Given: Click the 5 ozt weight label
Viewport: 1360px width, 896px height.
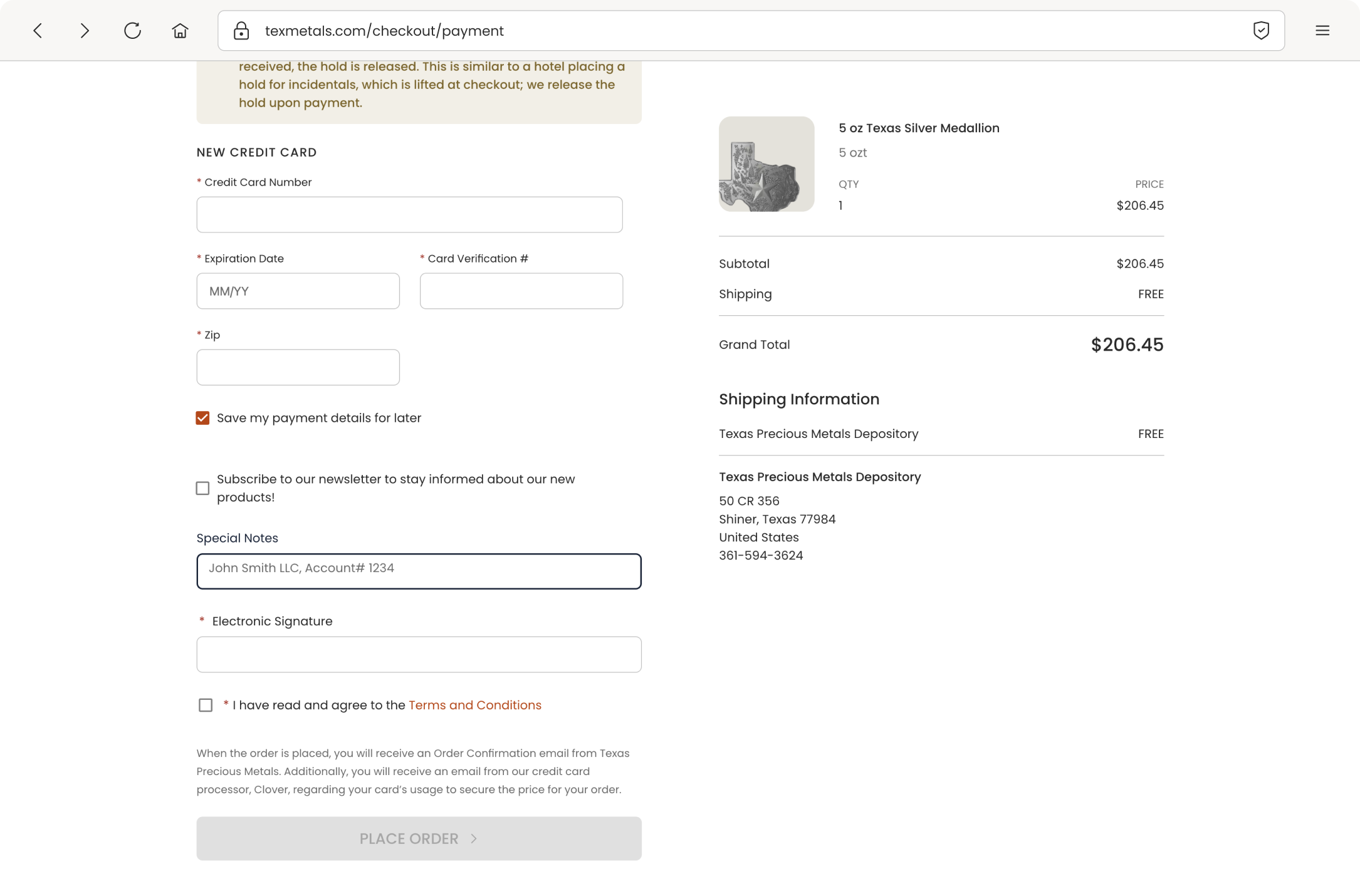Looking at the screenshot, I should tap(852, 153).
